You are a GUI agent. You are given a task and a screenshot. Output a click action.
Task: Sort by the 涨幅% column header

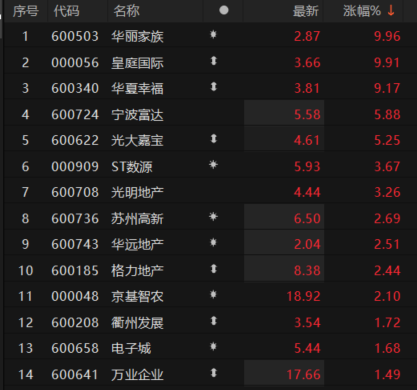point(362,11)
